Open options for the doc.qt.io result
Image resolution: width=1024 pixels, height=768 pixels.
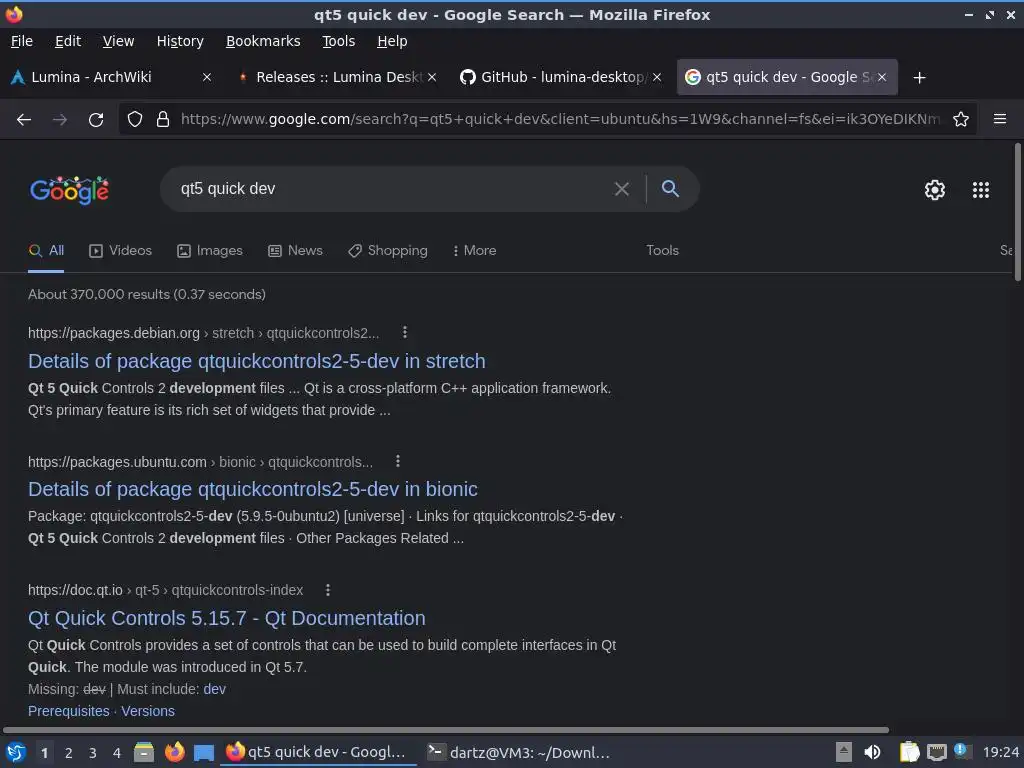coord(328,590)
